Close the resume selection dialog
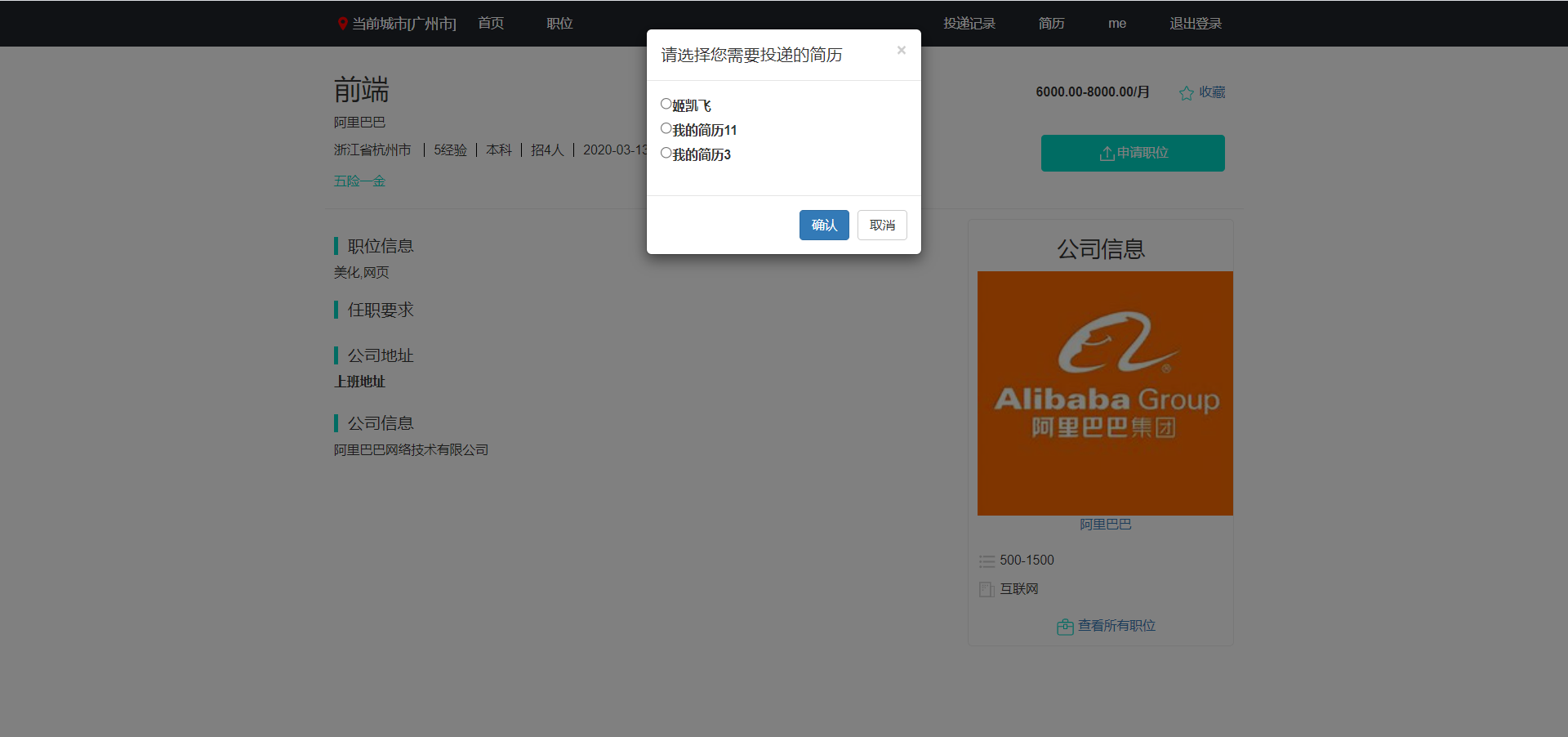Viewport: 1568px width, 737px height. pyautogui.click(x=902, y=50)
